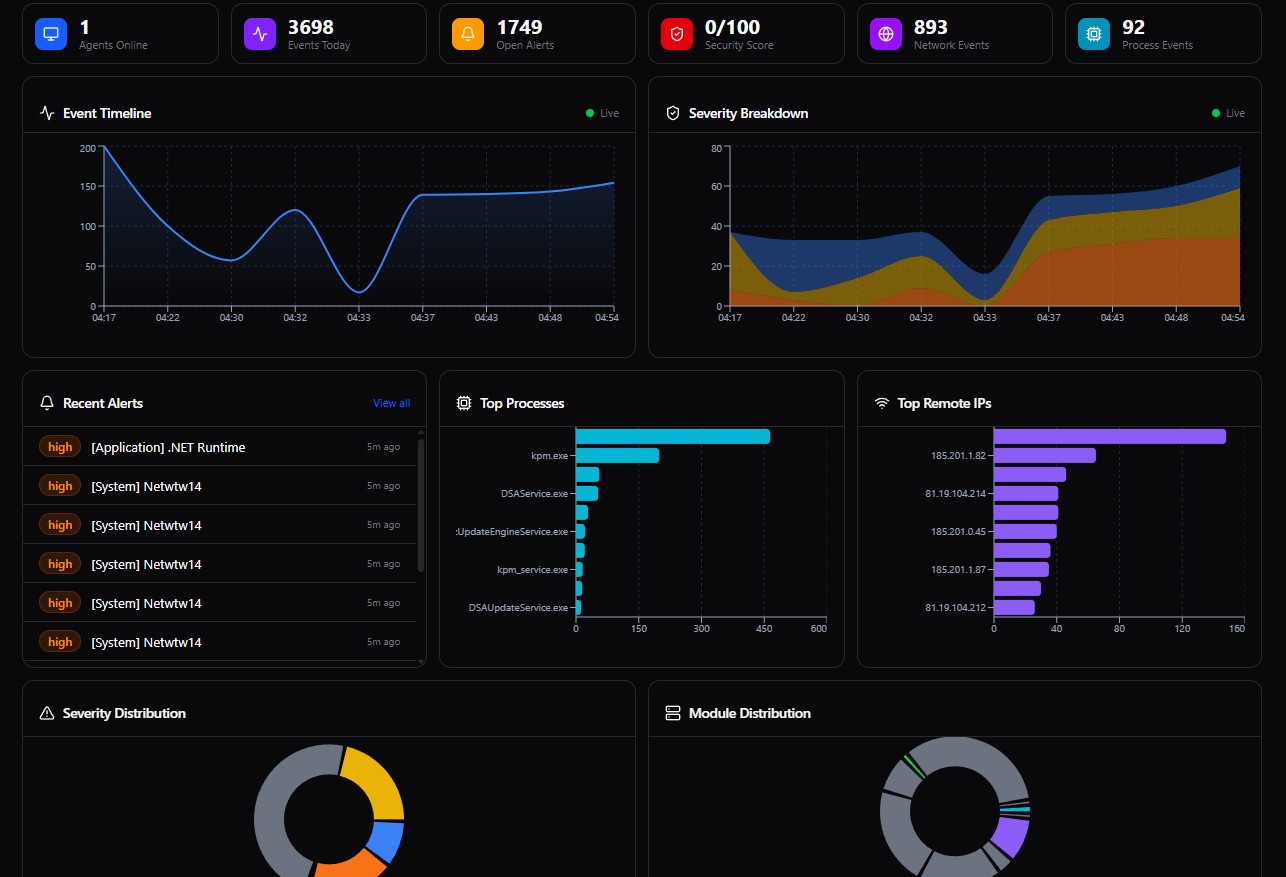Toggle the Live indicator on Event Timeline
The width and height of the screenshot is (1286, 877).
click(x=602, y=113)
